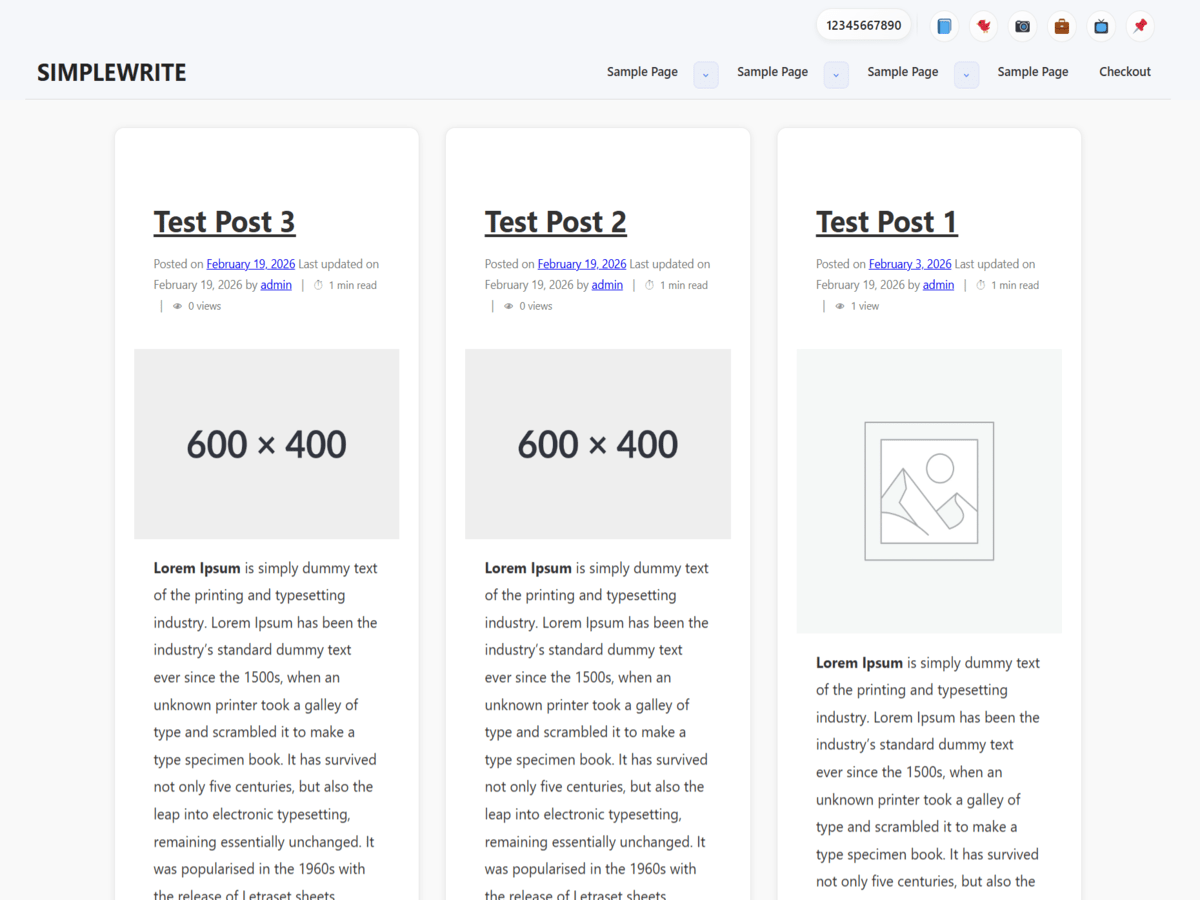Open the Test Post 2 title link
Viewport: 1200px width, 900px height.
[555, 222]
